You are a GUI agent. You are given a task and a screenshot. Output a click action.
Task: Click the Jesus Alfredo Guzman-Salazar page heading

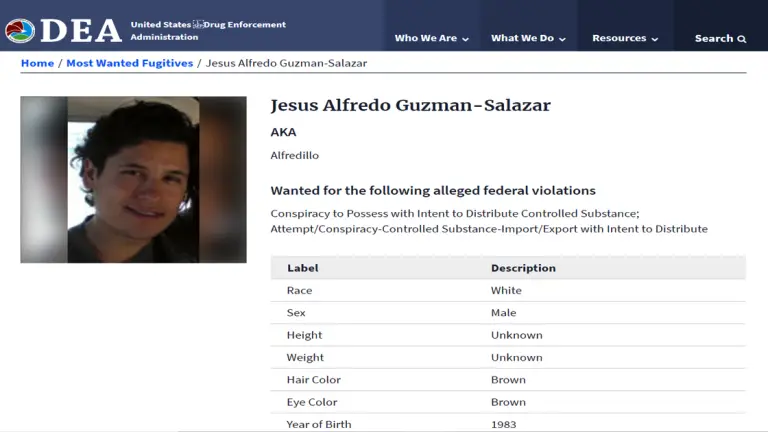410,105
